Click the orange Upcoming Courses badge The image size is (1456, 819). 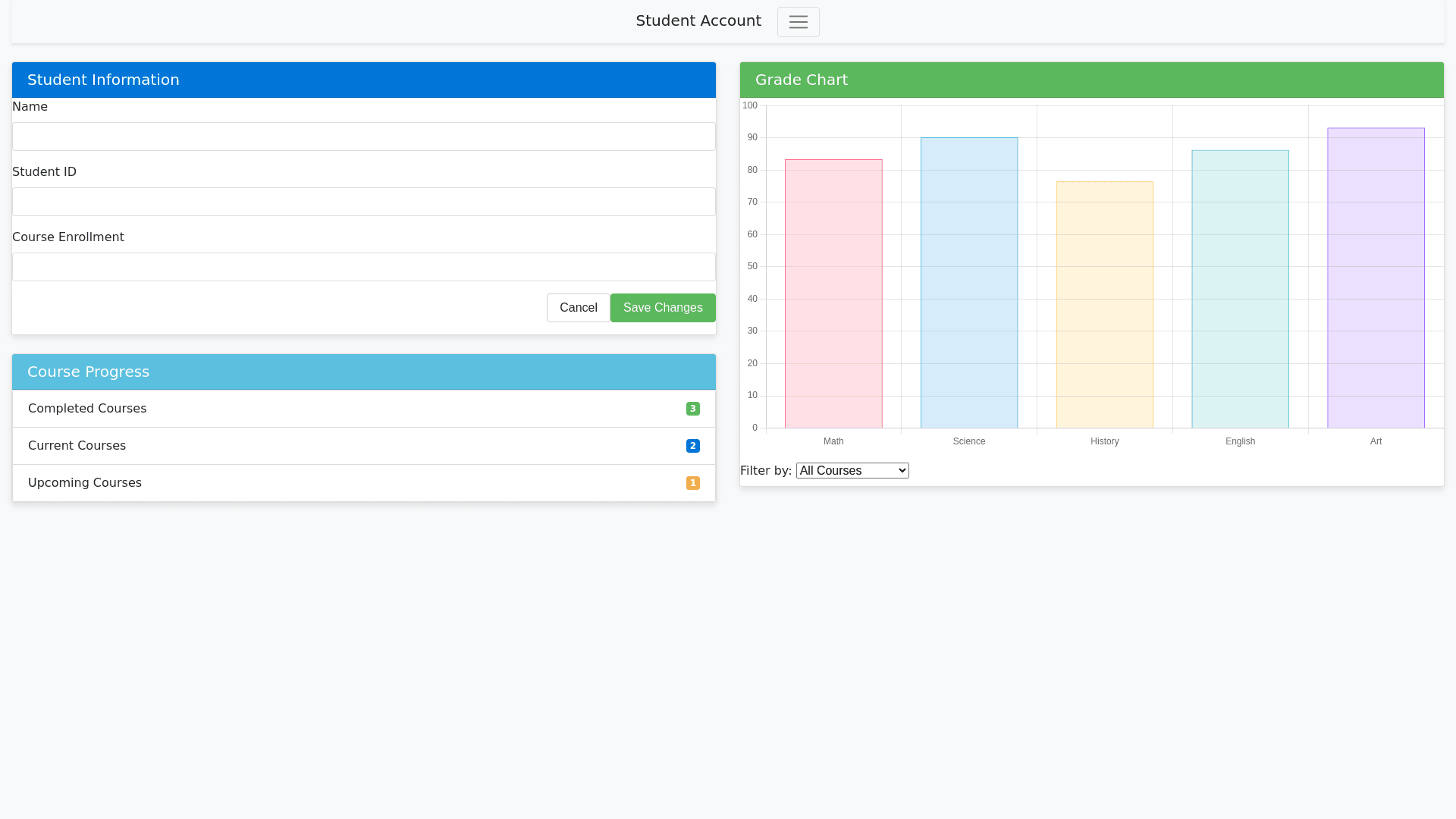click(x=692, y=483)
